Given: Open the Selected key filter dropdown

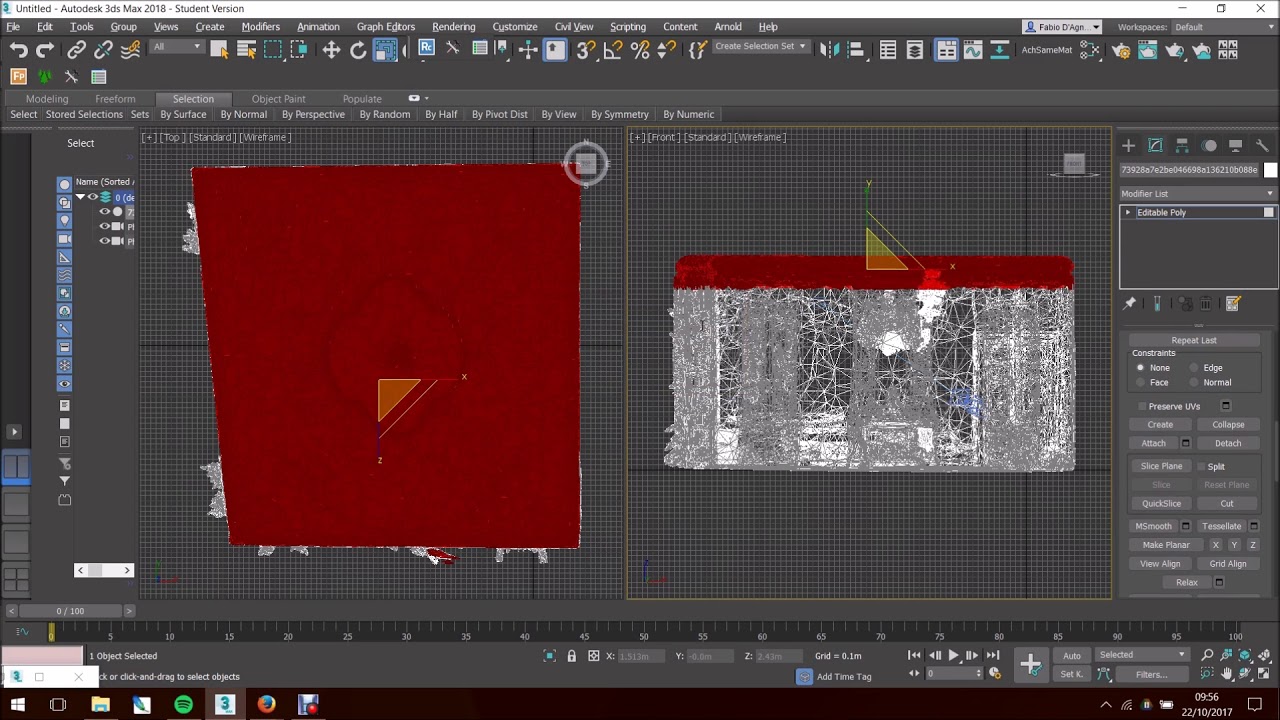Looking at the screenshot, I should [x=1142, y=655].
